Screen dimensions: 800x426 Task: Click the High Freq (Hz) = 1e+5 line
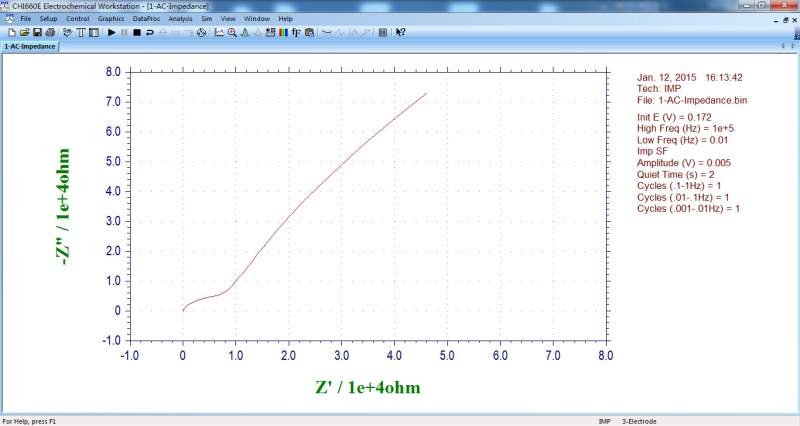(x=685, y=129)
